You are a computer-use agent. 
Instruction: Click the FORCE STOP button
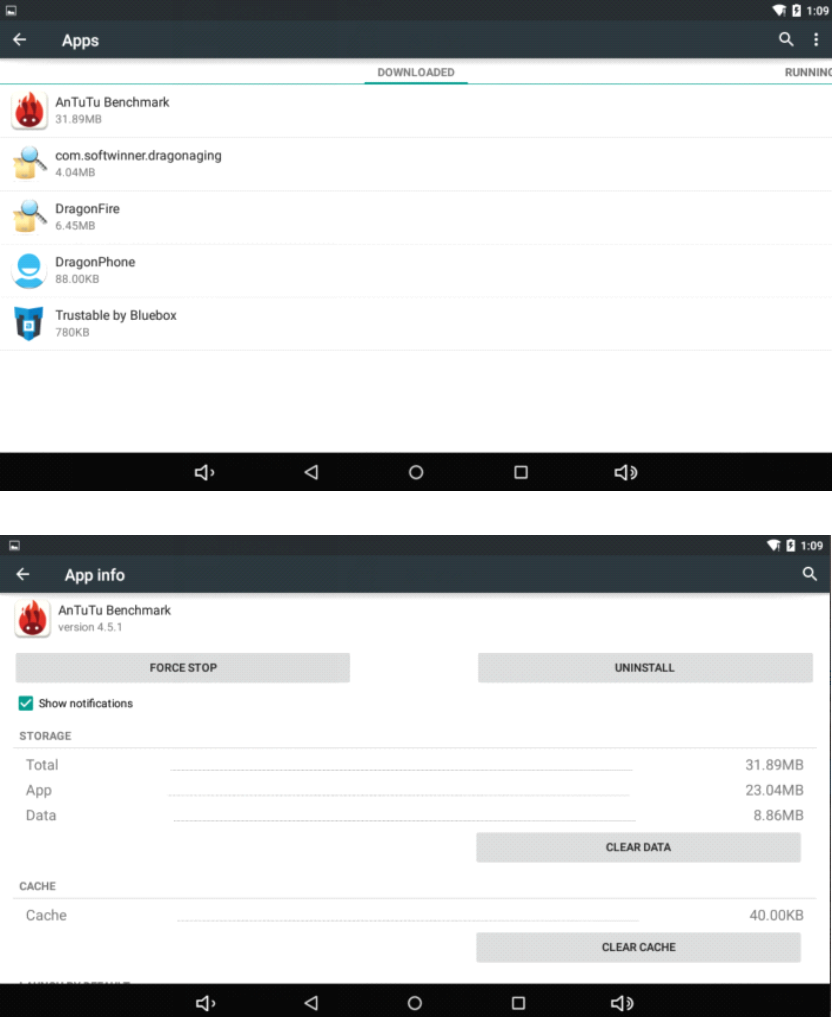click(x=183, y=667)
